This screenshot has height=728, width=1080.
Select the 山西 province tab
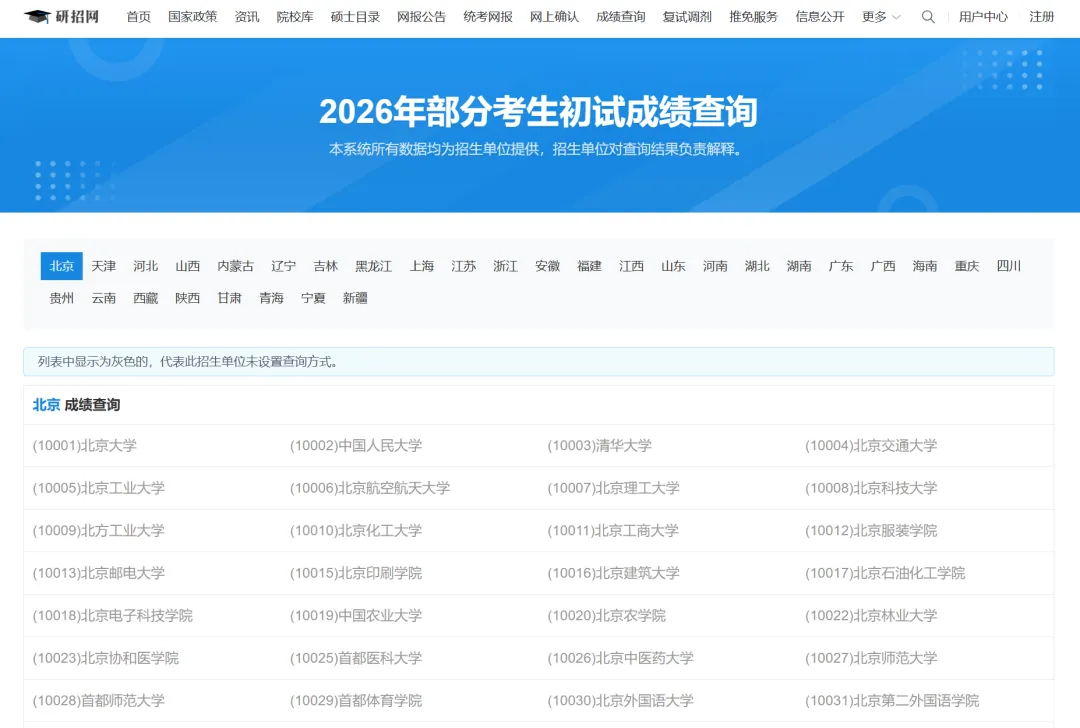point(187,266)
